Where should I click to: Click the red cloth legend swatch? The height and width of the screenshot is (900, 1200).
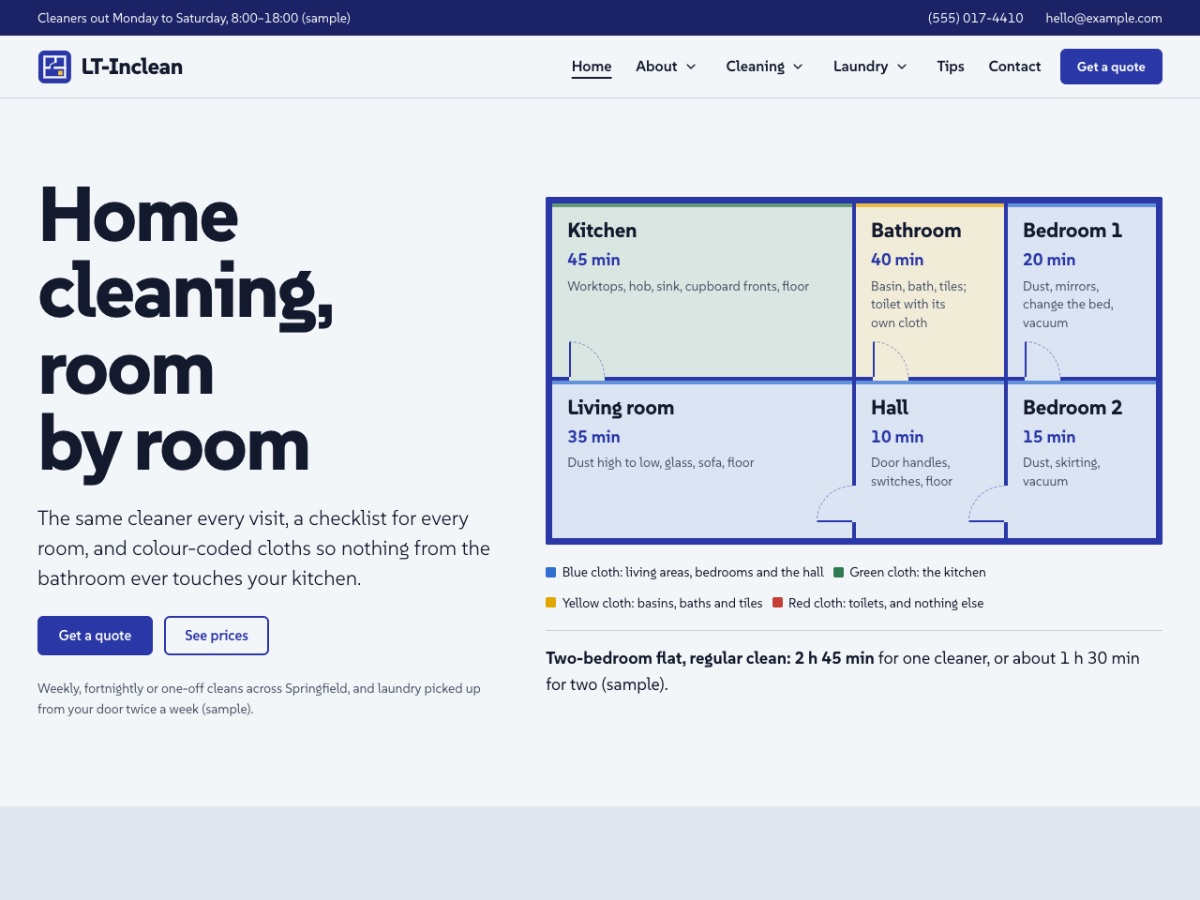(x=777, y=603)
